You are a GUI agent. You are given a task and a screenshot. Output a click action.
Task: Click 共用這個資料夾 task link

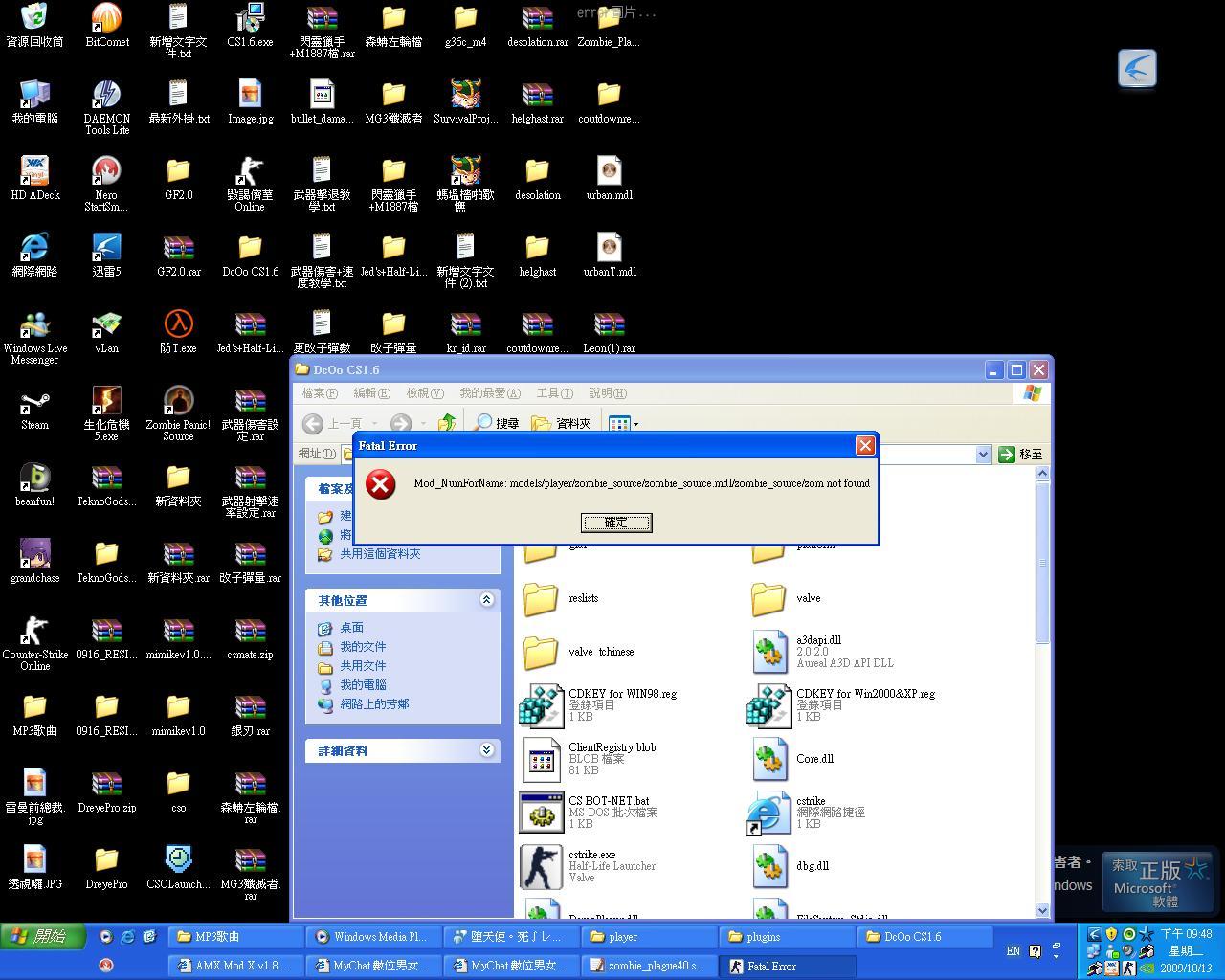[x=380, y=554]
